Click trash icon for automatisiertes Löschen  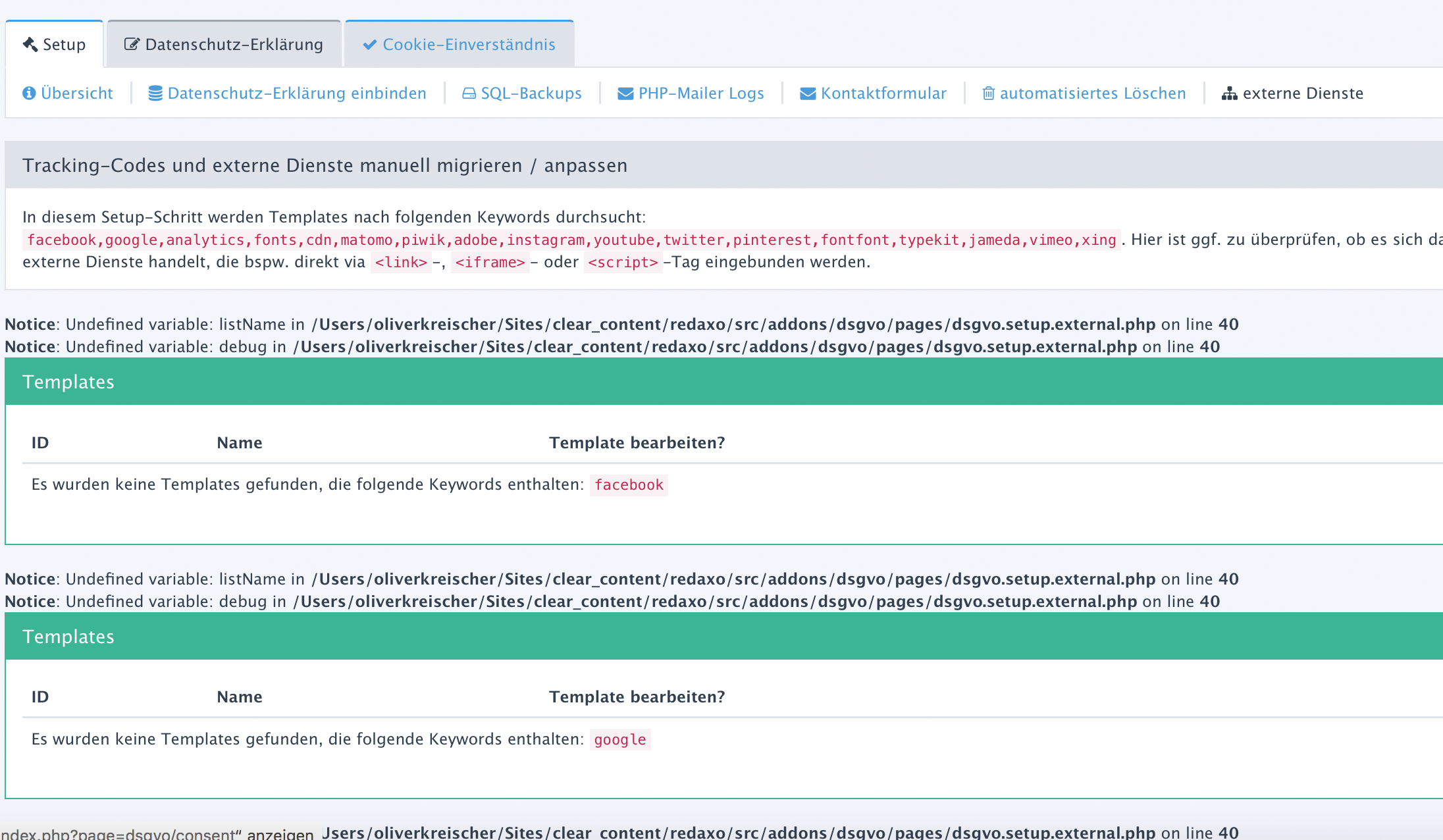(x=988, y=93)
